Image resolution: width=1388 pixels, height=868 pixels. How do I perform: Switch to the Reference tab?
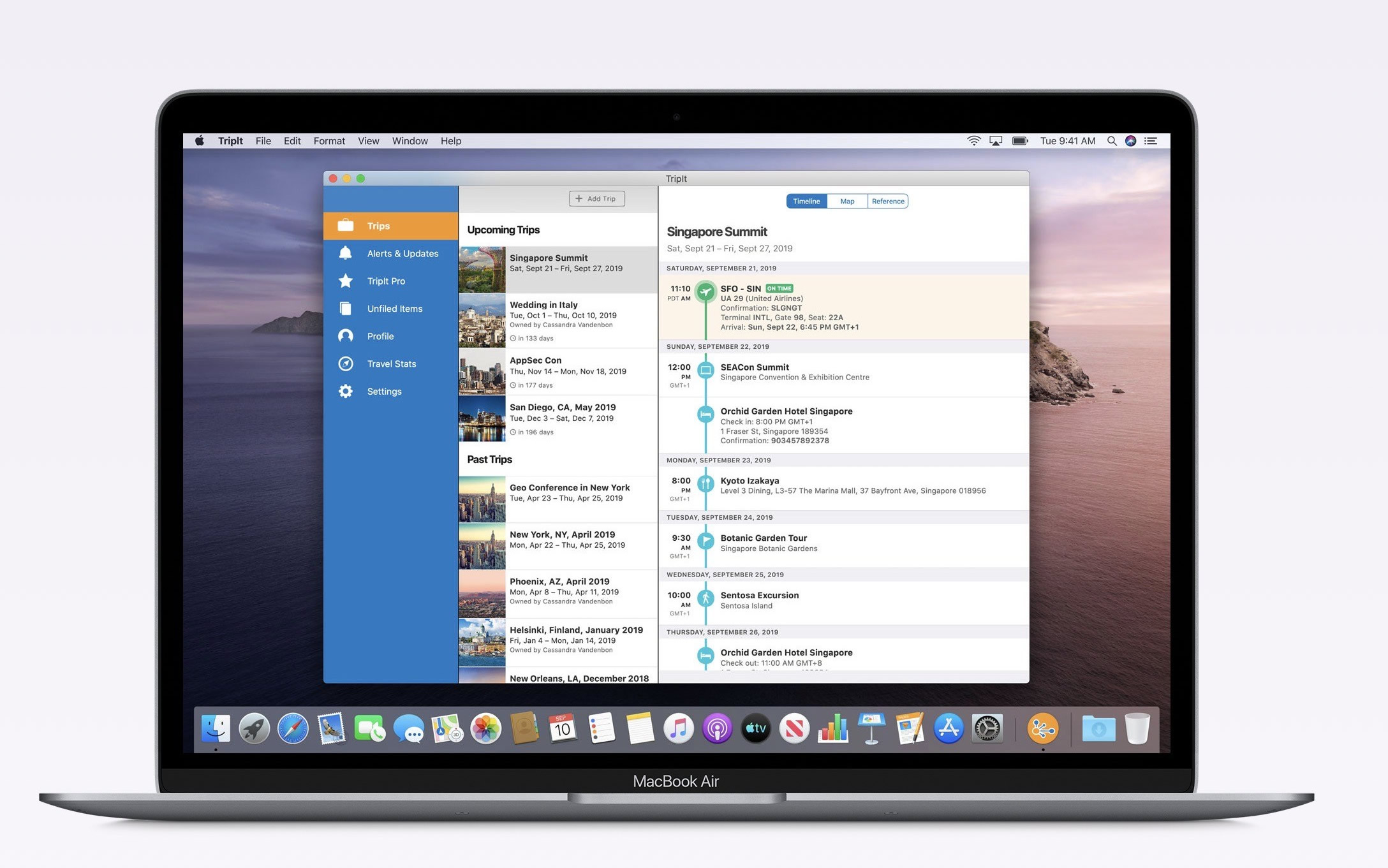point(888,201)
